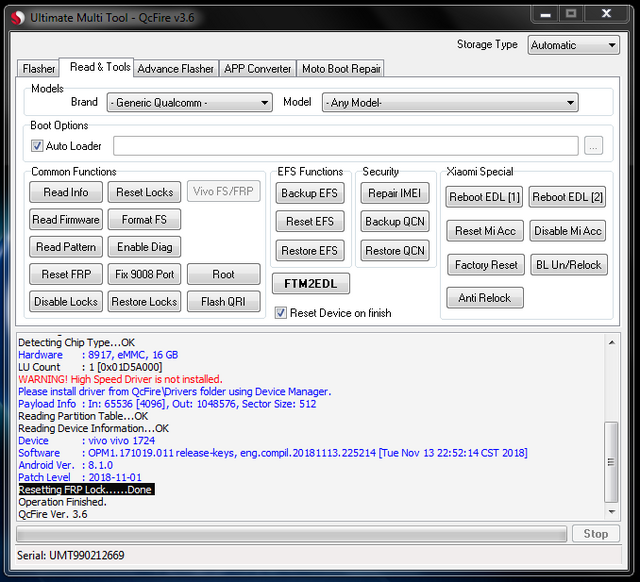Click the log scrollbar thumb
This screenshot has height=582, width=640.
point(611,462)
